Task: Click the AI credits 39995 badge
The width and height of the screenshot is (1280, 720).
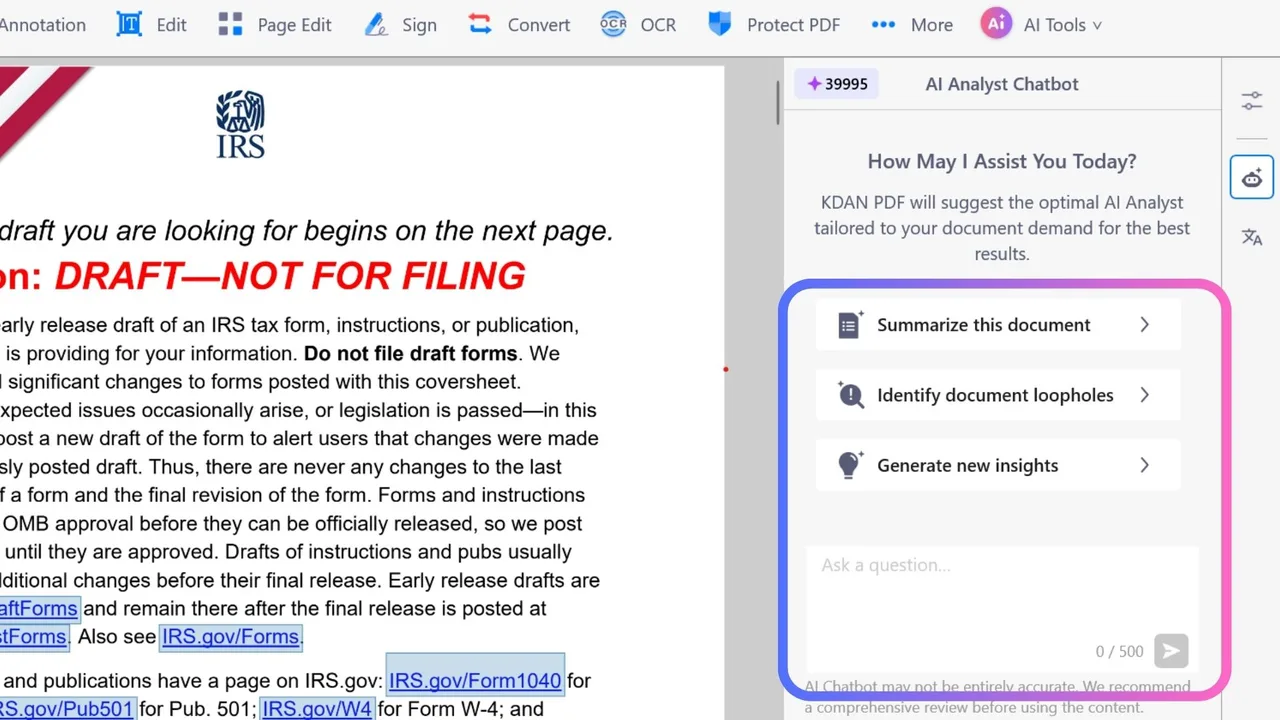Action: (838, 84)
